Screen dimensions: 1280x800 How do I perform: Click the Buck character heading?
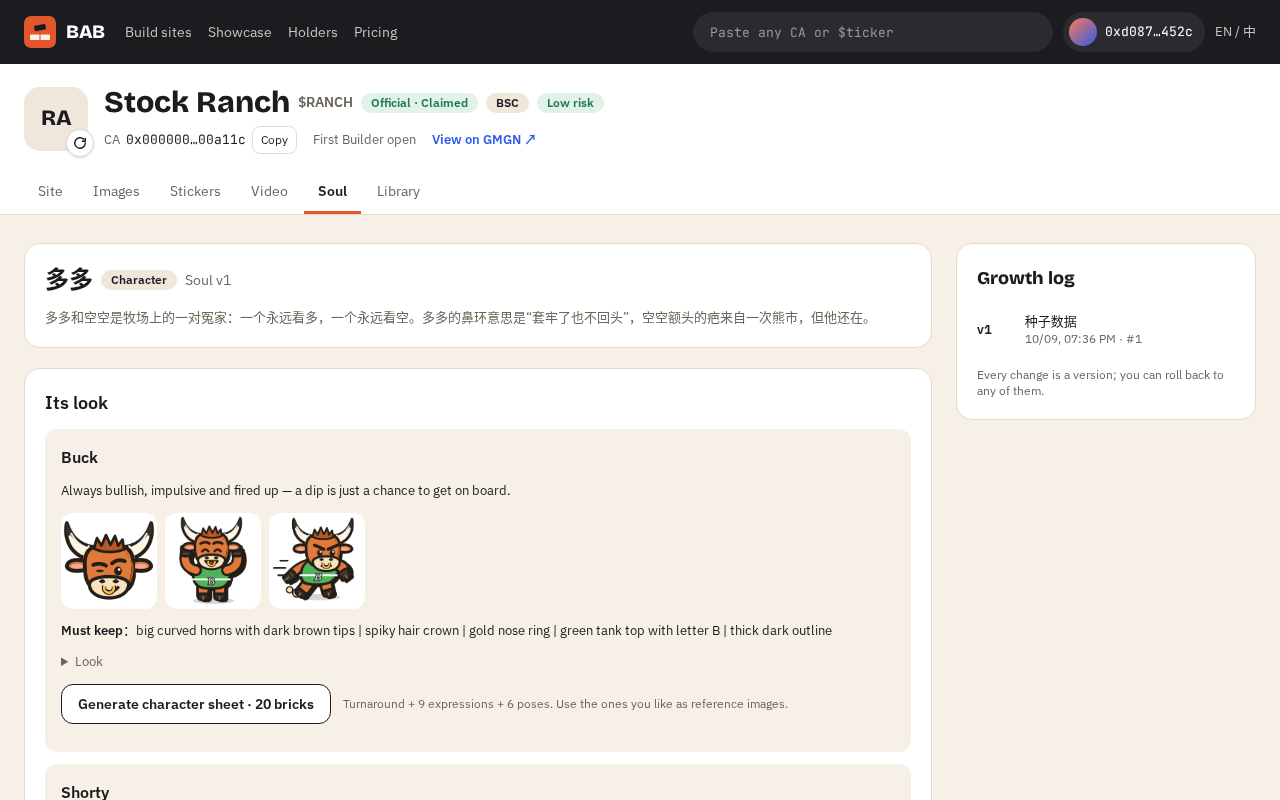point(80,457)
